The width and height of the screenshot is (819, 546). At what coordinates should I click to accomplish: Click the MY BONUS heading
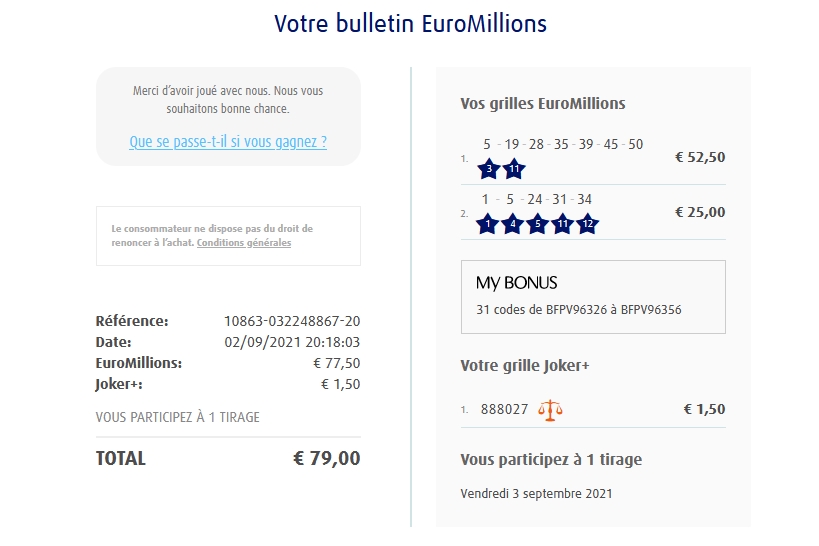(516, 283)
